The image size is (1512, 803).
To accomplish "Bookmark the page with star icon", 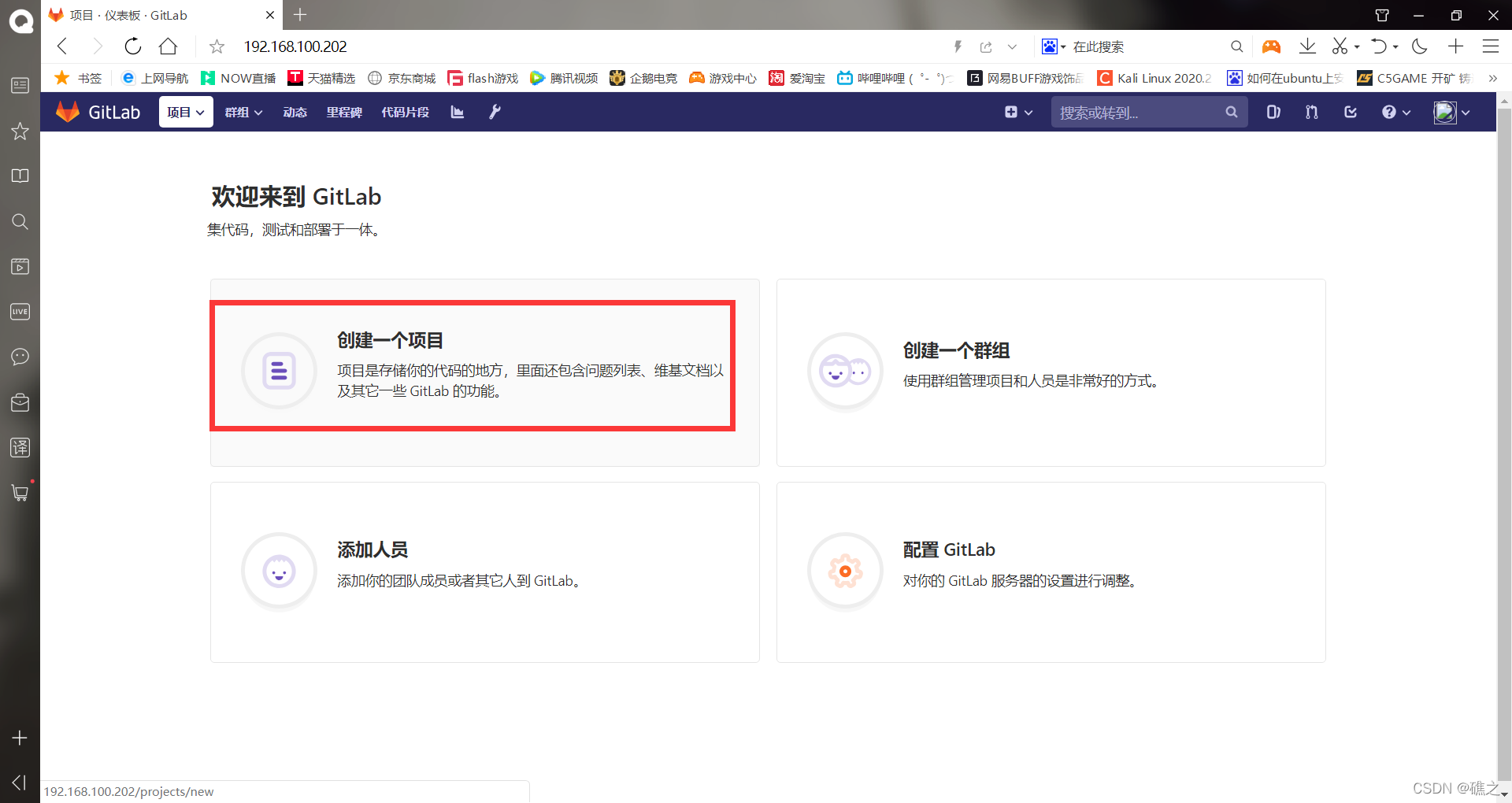I will coord(217,47).
